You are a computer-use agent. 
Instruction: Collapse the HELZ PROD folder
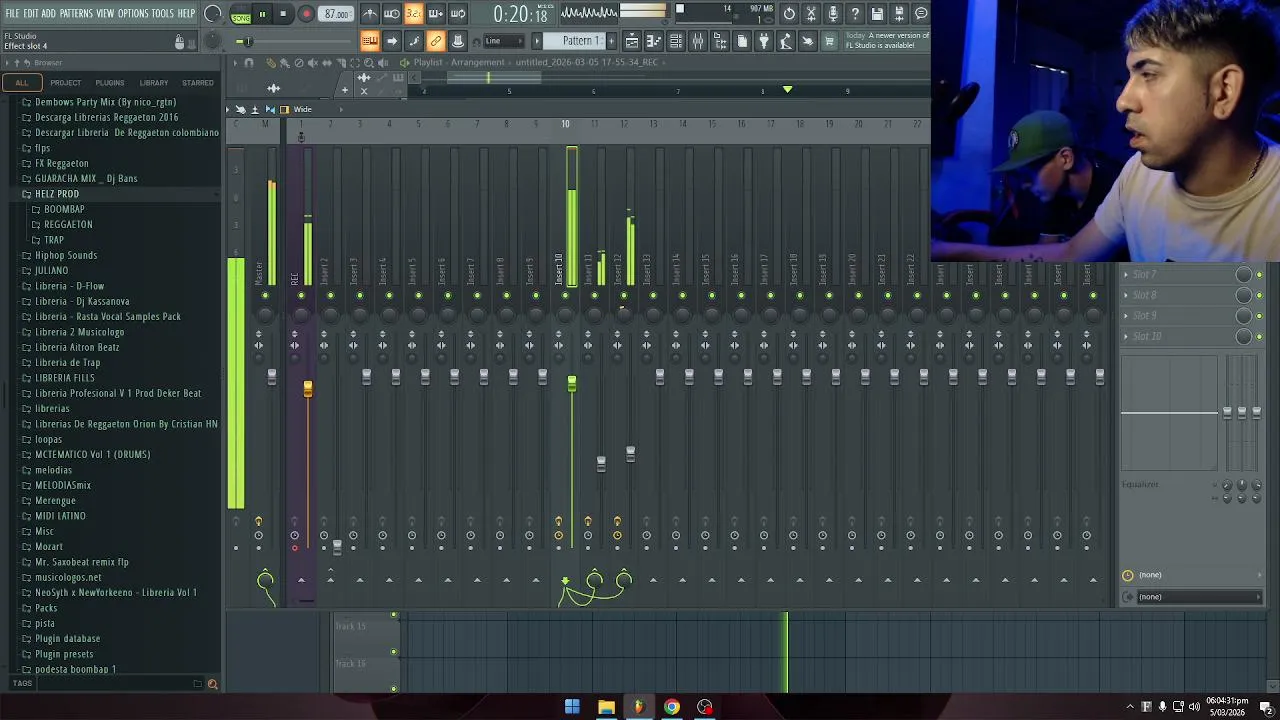57,194
